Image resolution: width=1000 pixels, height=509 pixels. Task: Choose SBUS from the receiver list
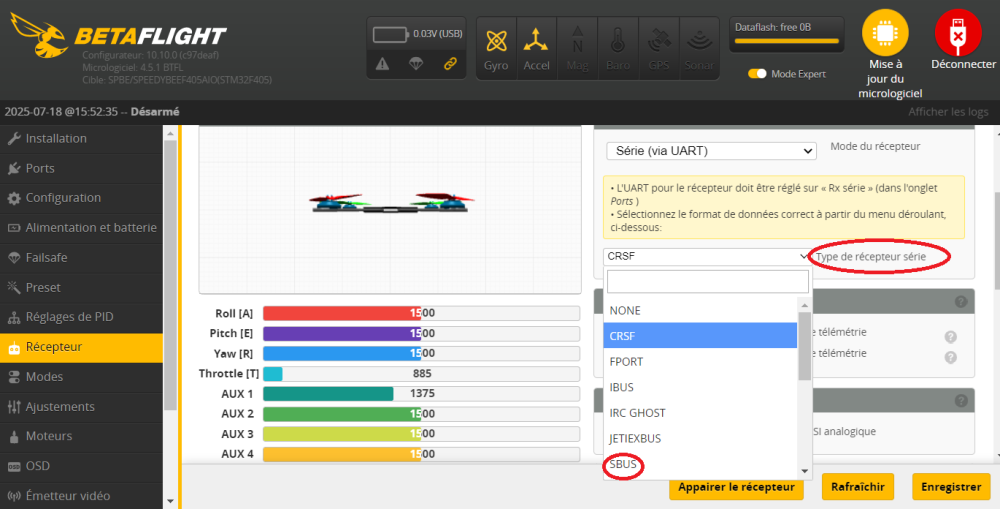(x=623, y=465)
